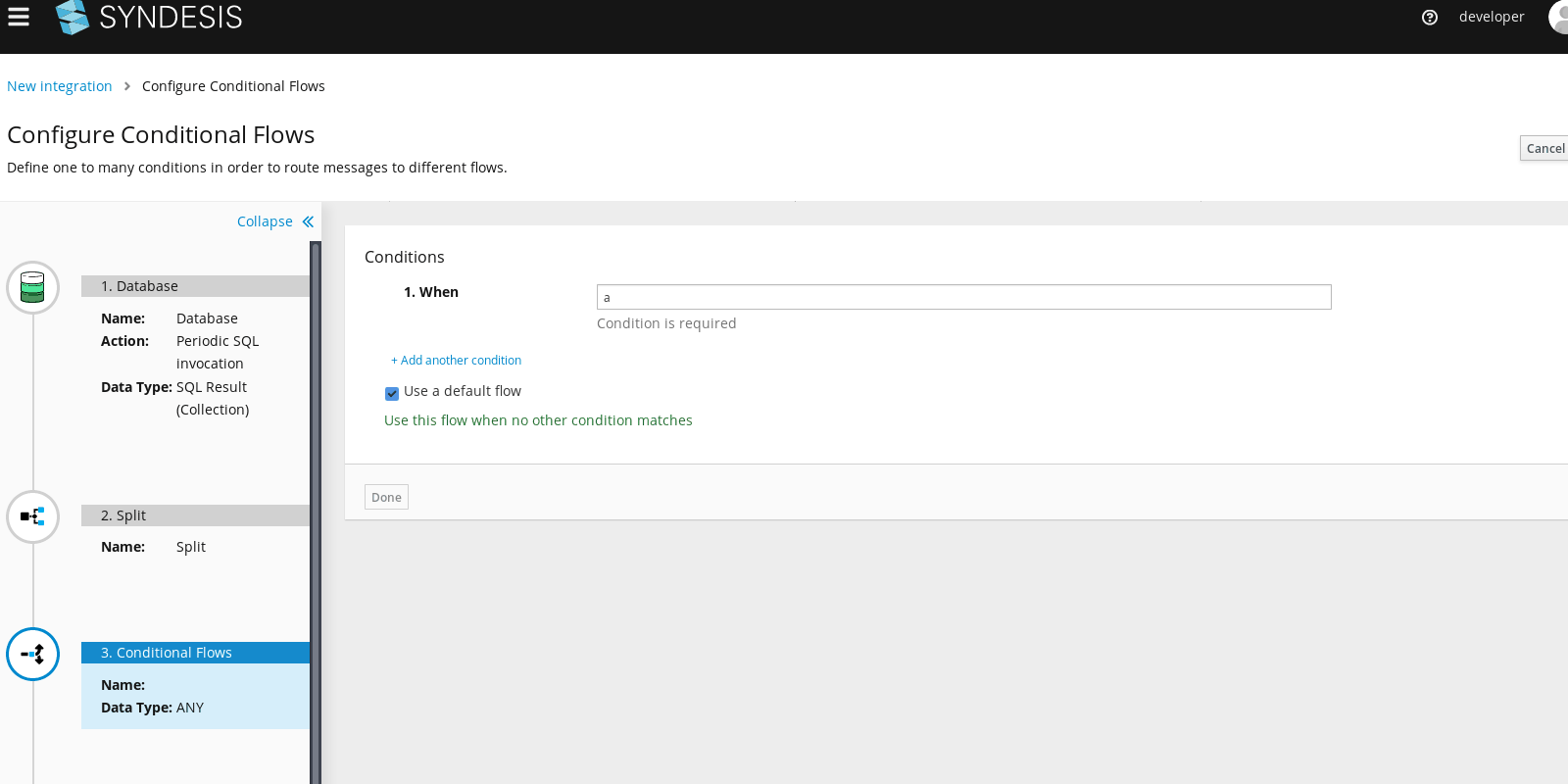Select the Split step icon
Screen dimensions: 1568x784
point(33,516)
